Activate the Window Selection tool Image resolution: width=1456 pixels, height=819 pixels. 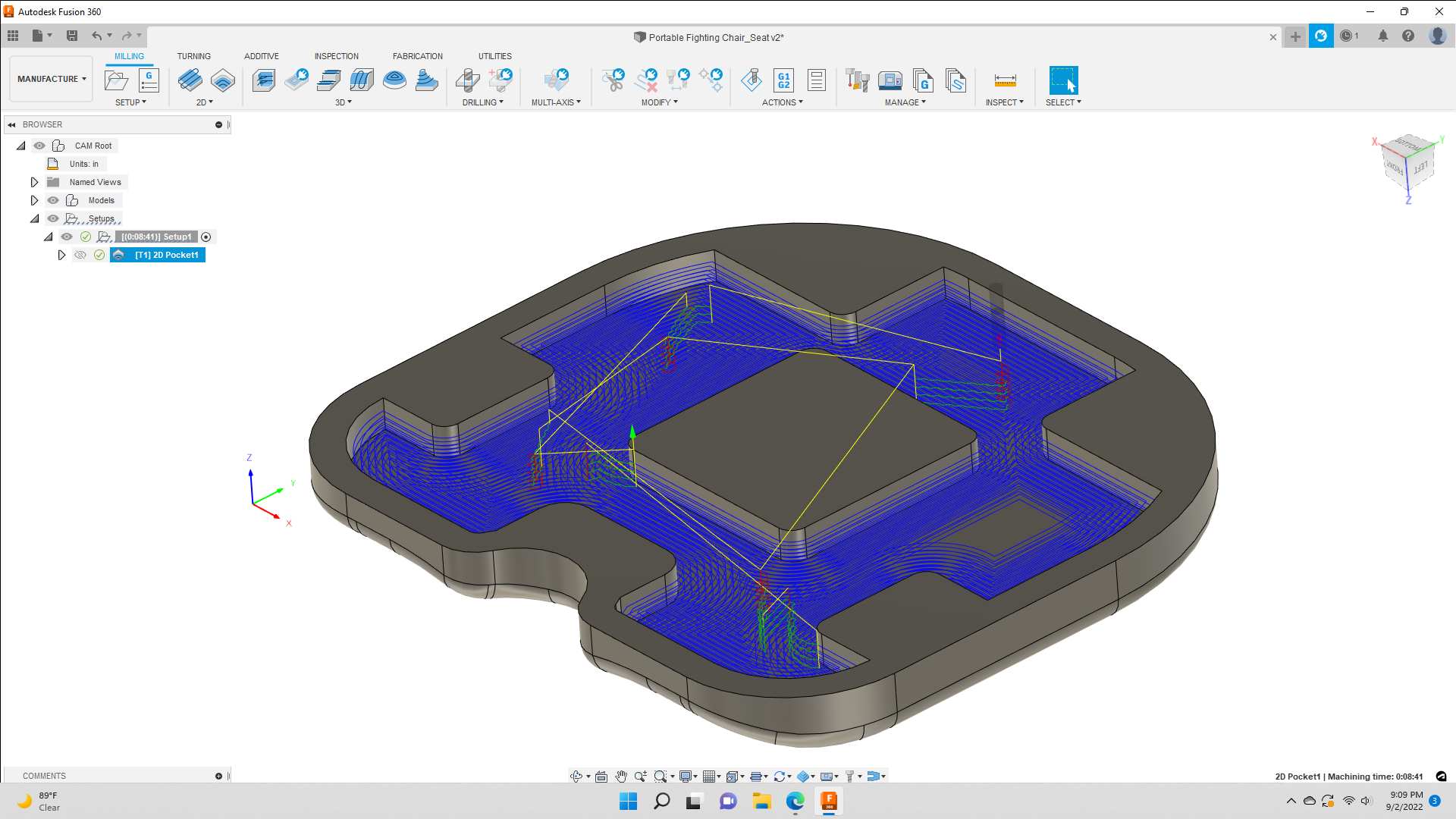pyautogui.click(x=1062, y=80)
